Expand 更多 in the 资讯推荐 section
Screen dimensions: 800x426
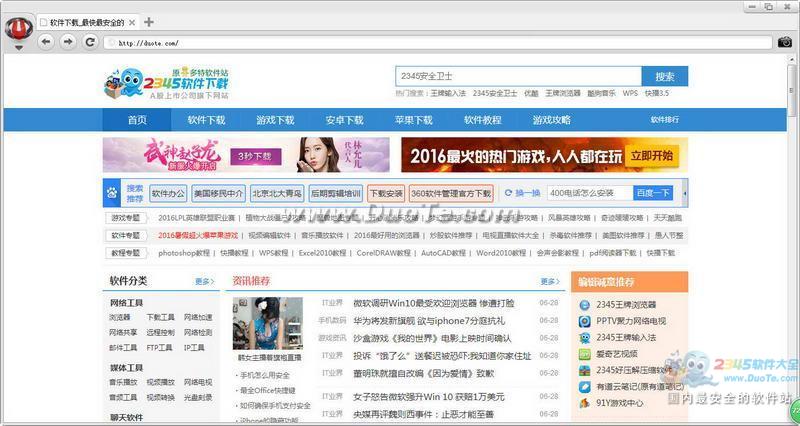(x=550, y=281)
